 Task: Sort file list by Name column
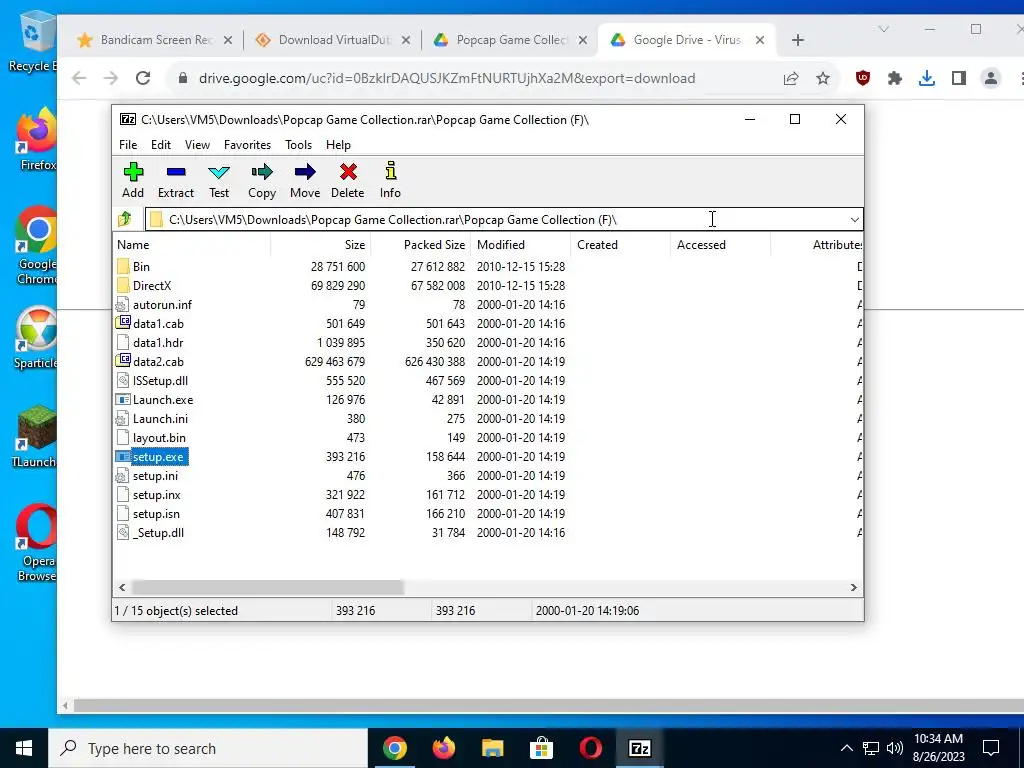point(192,245)
